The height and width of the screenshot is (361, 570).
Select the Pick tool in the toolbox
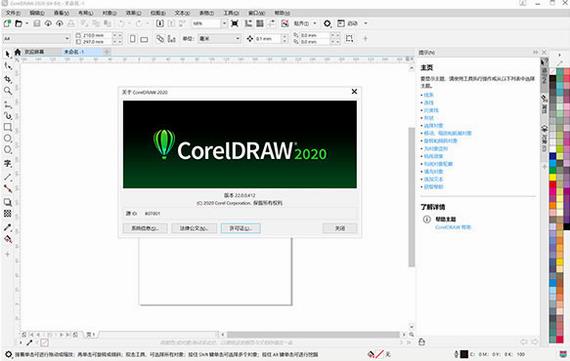coord(8,54)
